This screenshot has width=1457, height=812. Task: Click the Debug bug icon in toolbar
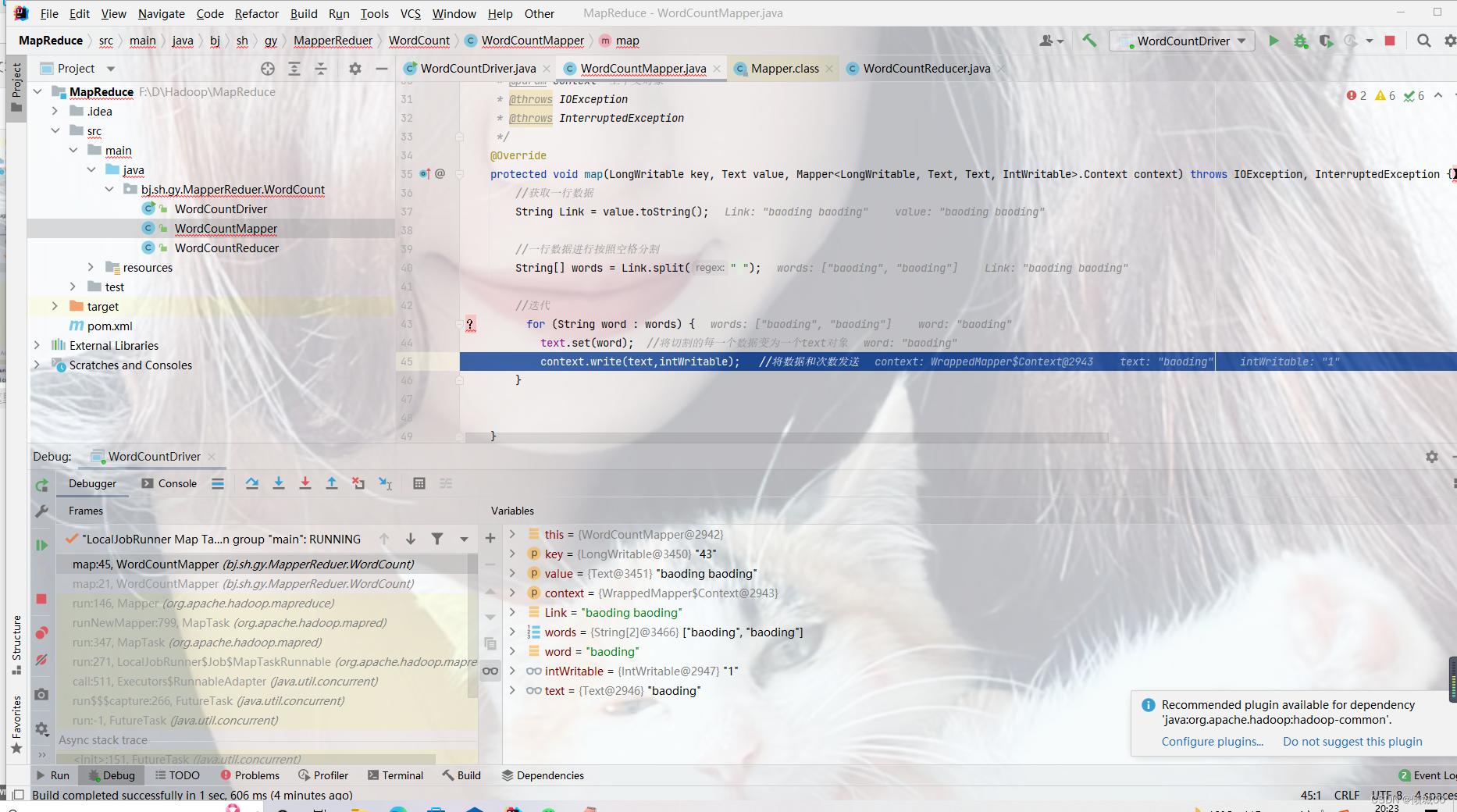(1300, 41)
